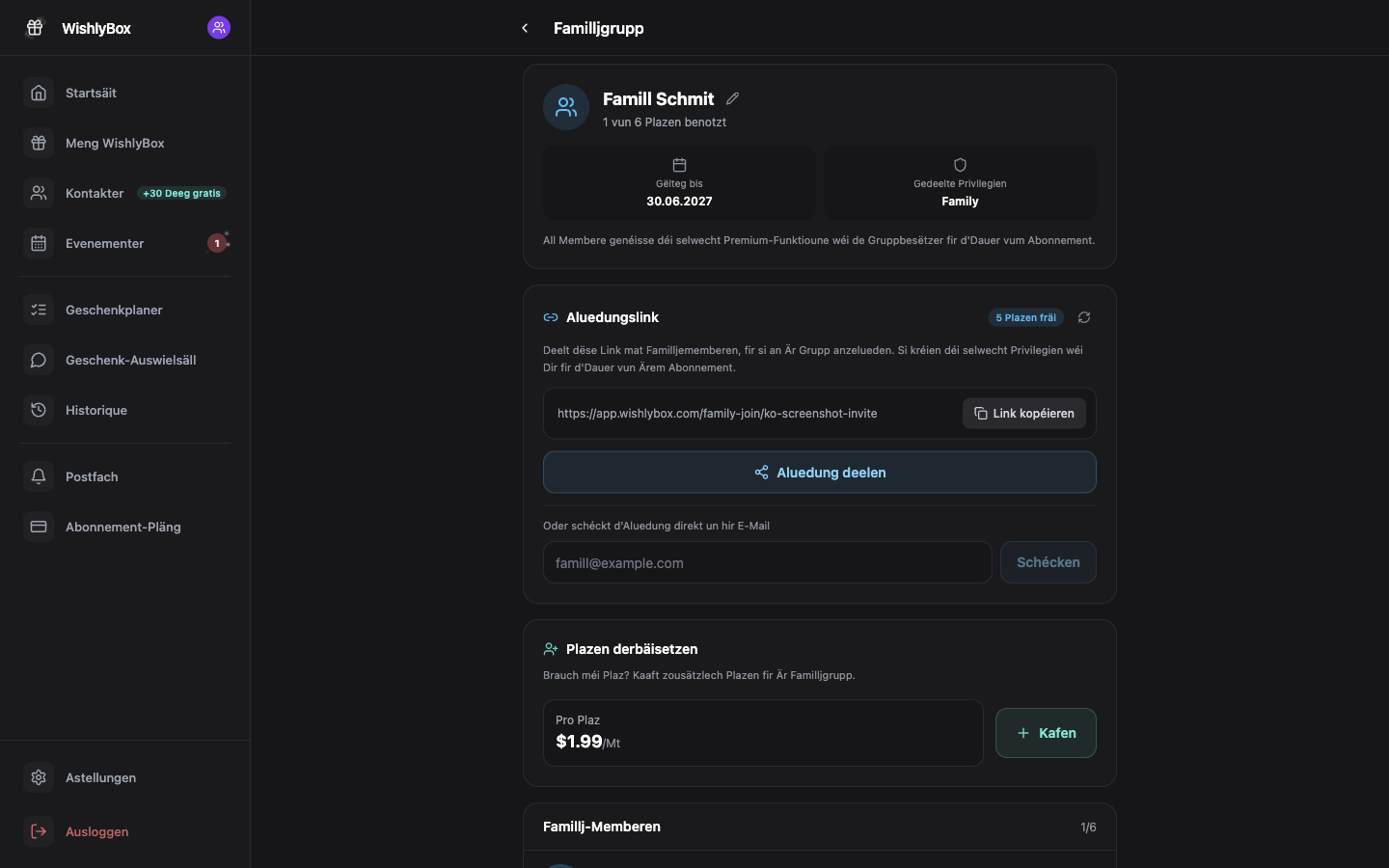Open the purple user profile avatar
This screenshot has width=1389, height=868.
point(219,28)
